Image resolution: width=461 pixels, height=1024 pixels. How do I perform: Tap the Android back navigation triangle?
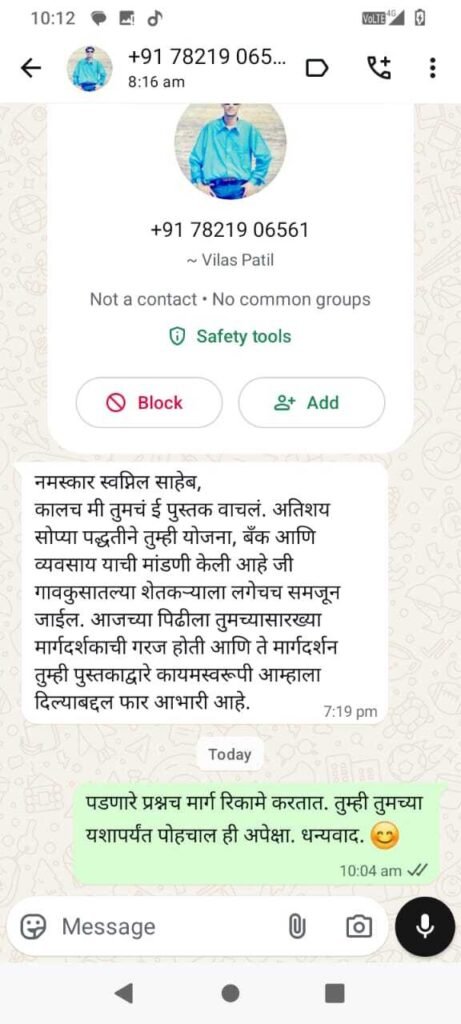(123, 993)
